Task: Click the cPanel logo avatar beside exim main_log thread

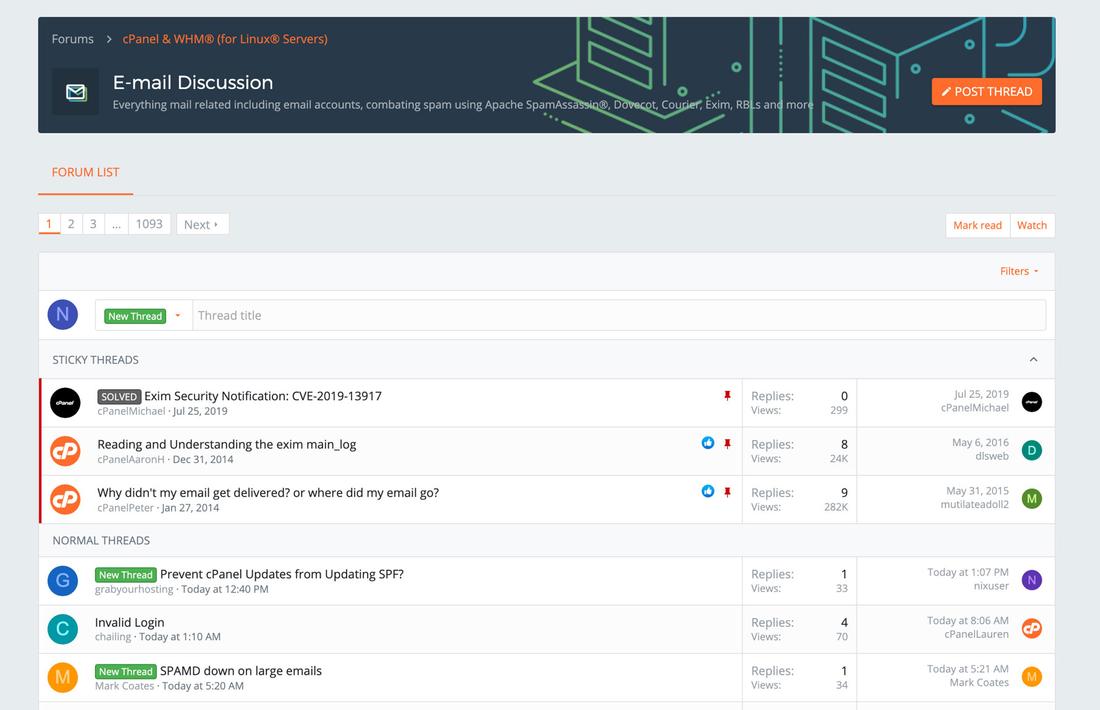Action: pos(64,450)
